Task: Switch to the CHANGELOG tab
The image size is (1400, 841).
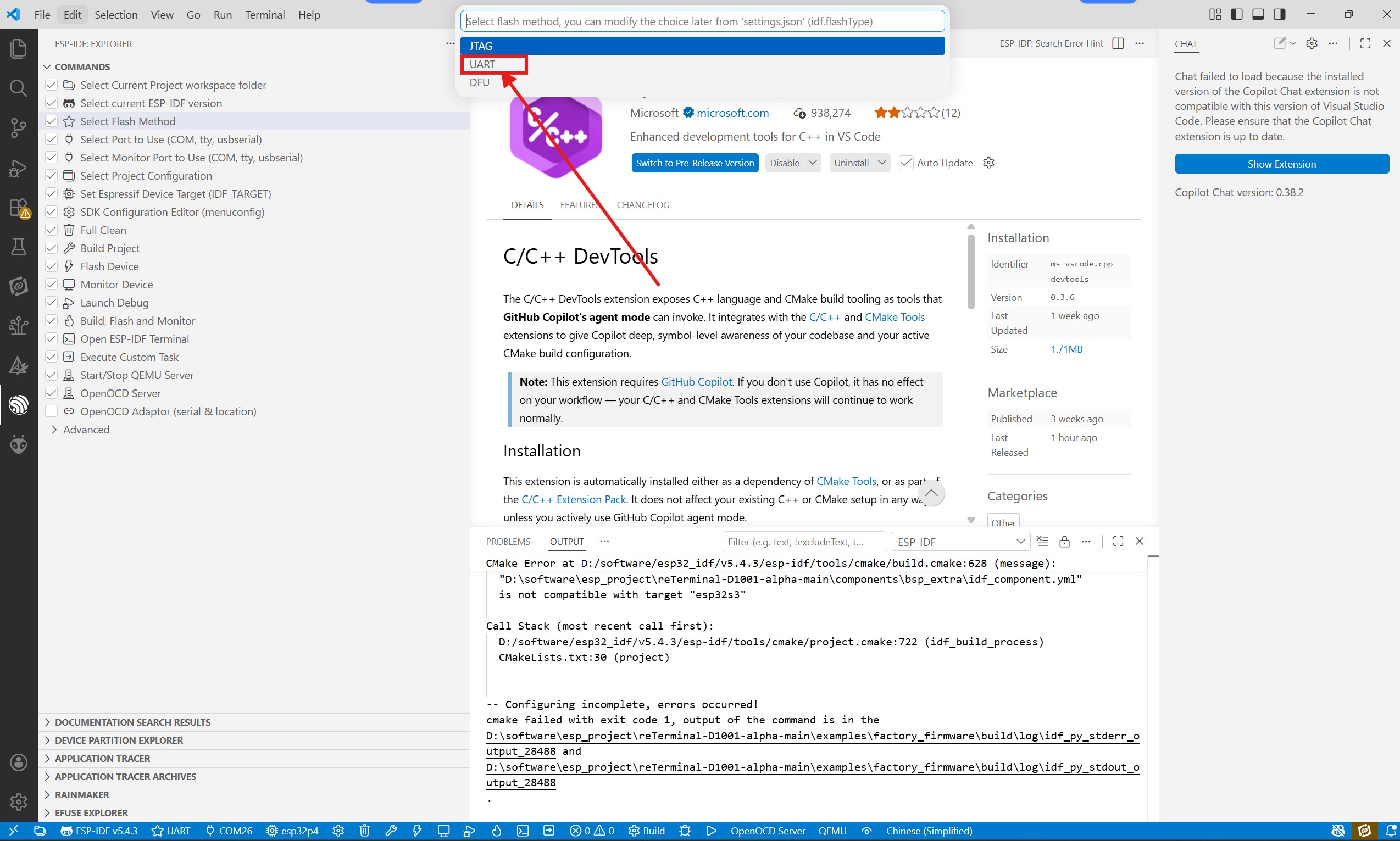Action: point(643,205)
